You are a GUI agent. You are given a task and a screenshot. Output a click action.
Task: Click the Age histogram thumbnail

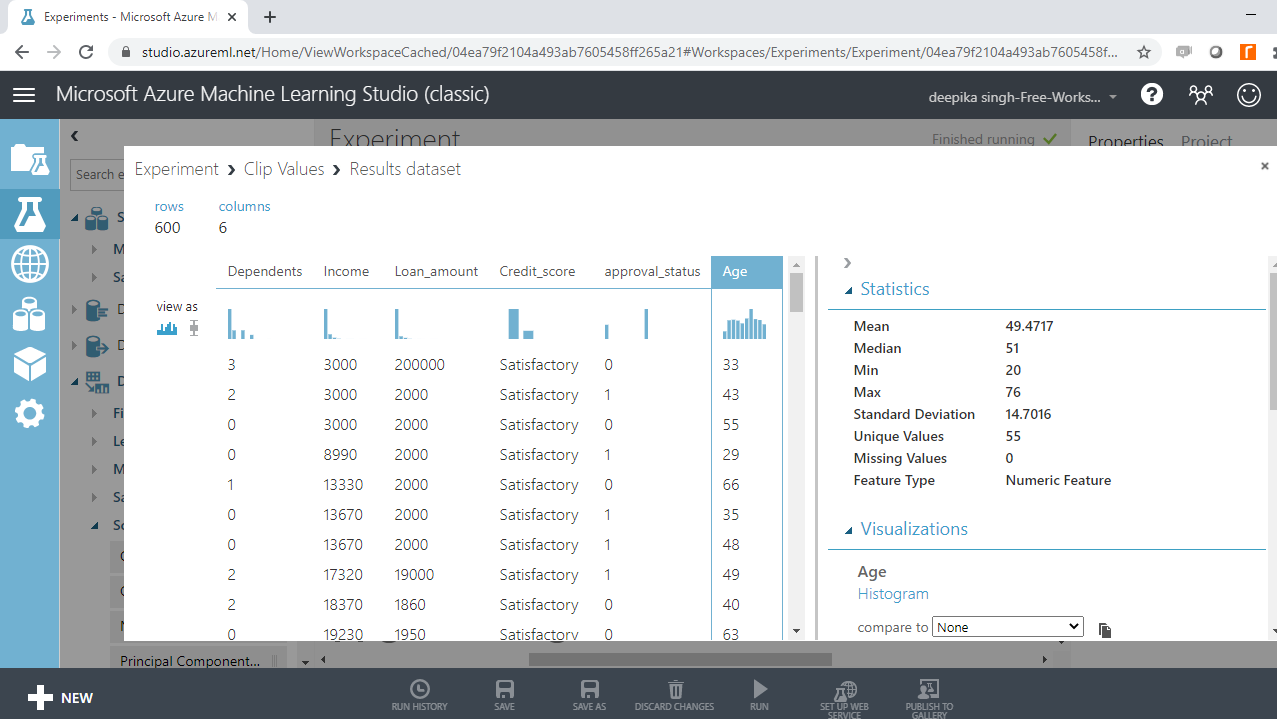[x=744, y=324]
